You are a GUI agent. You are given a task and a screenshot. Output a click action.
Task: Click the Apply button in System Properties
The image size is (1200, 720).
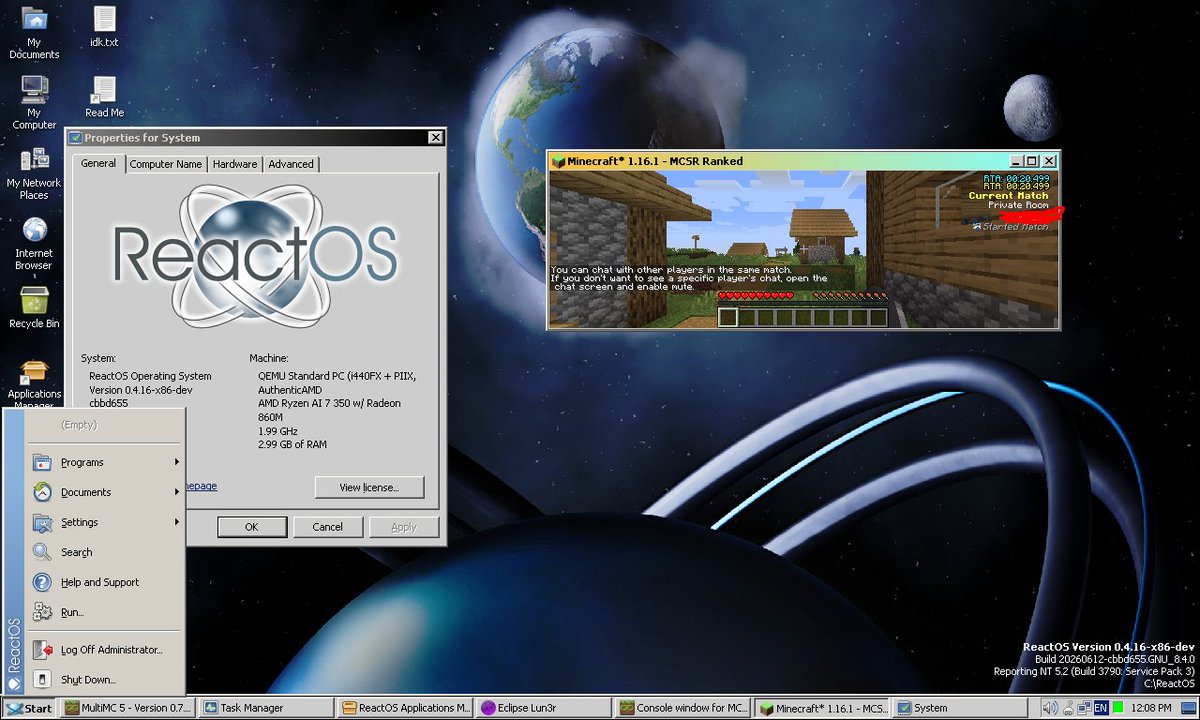pos(404,527)
